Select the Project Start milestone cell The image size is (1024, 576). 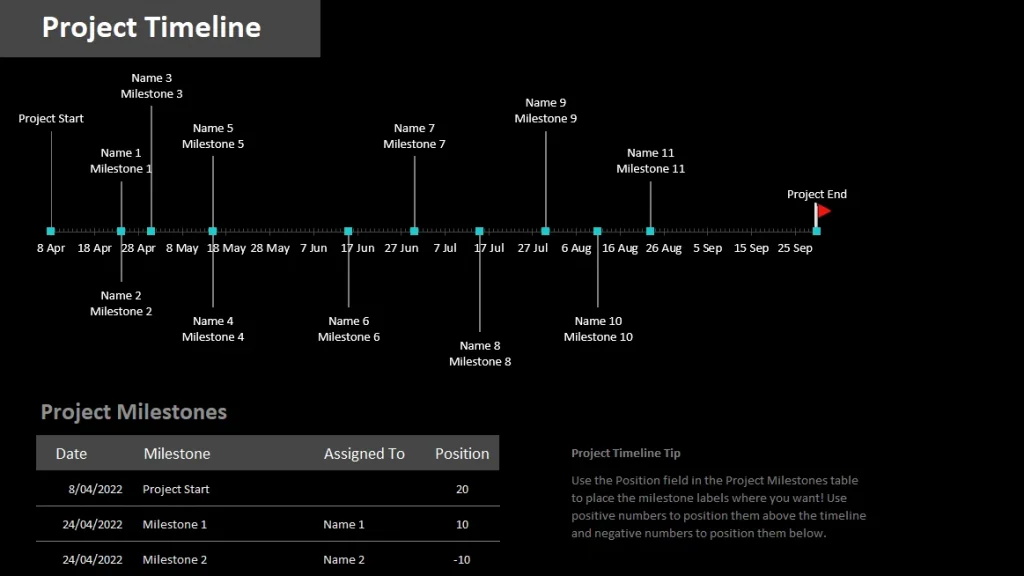tap(176, 489)
